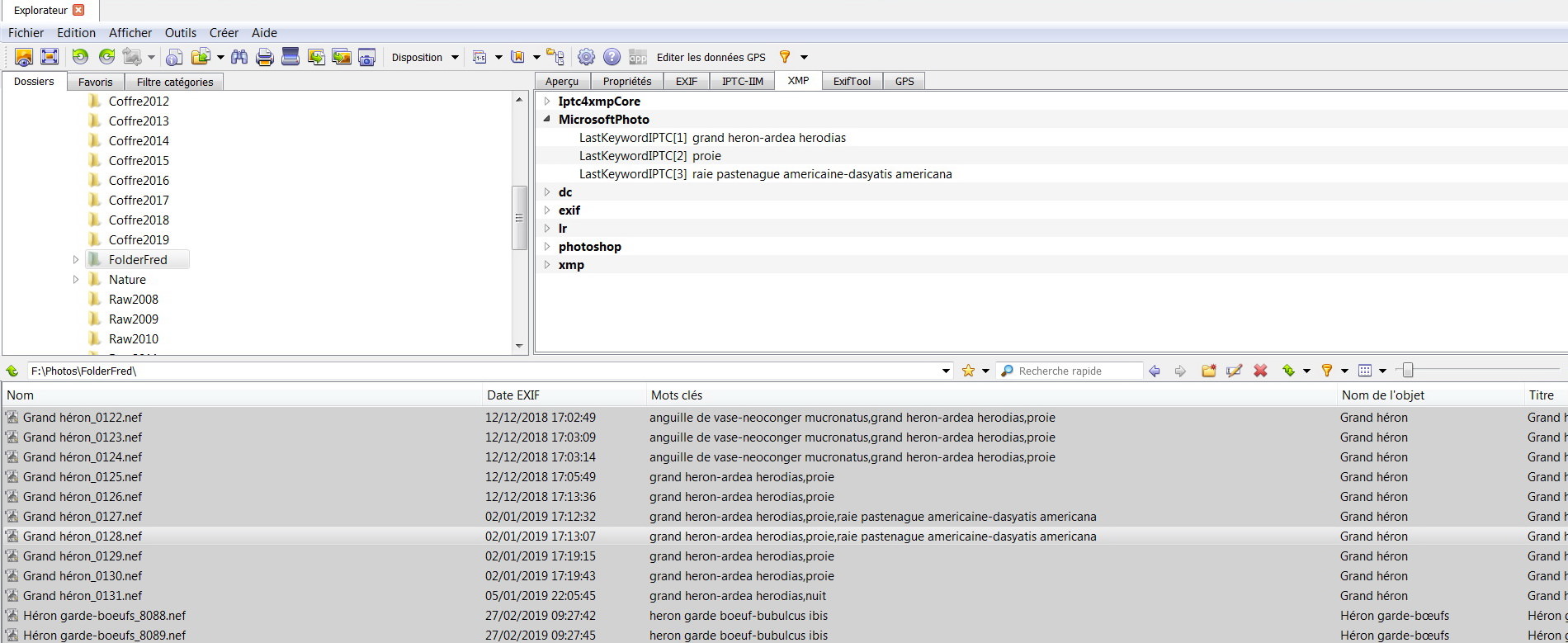Click the binoculars search icon
Viewport: 1568px width, 643px height.
239,57
